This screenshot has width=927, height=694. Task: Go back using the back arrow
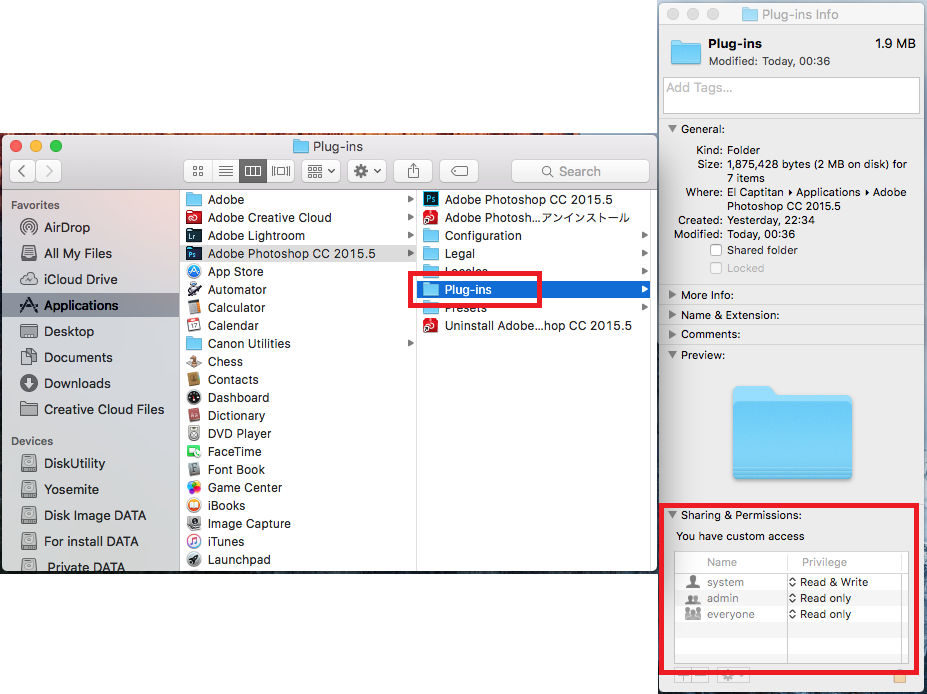point(23,171)
